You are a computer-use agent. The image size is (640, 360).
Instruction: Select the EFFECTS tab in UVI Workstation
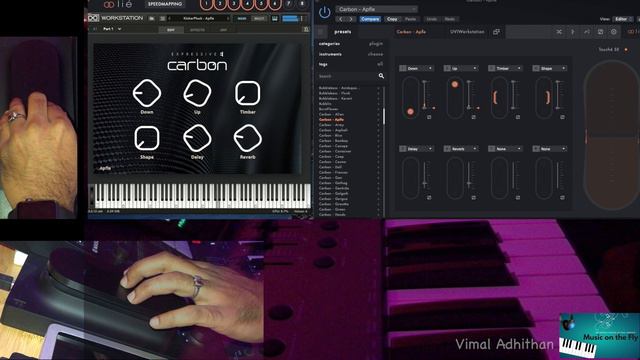coord(198,30)
